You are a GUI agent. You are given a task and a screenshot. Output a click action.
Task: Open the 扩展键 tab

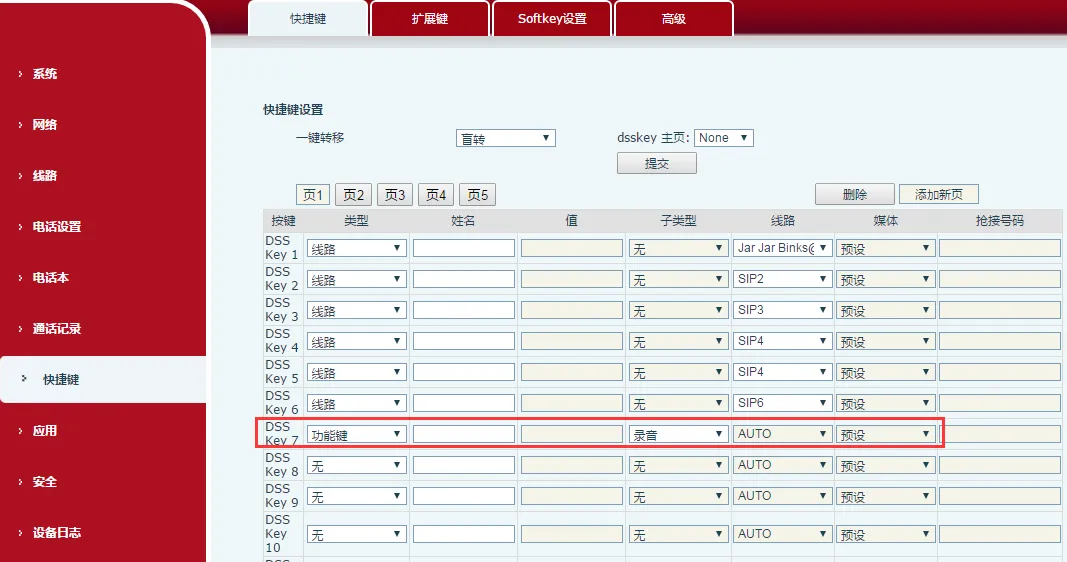[x=429, y=19]
